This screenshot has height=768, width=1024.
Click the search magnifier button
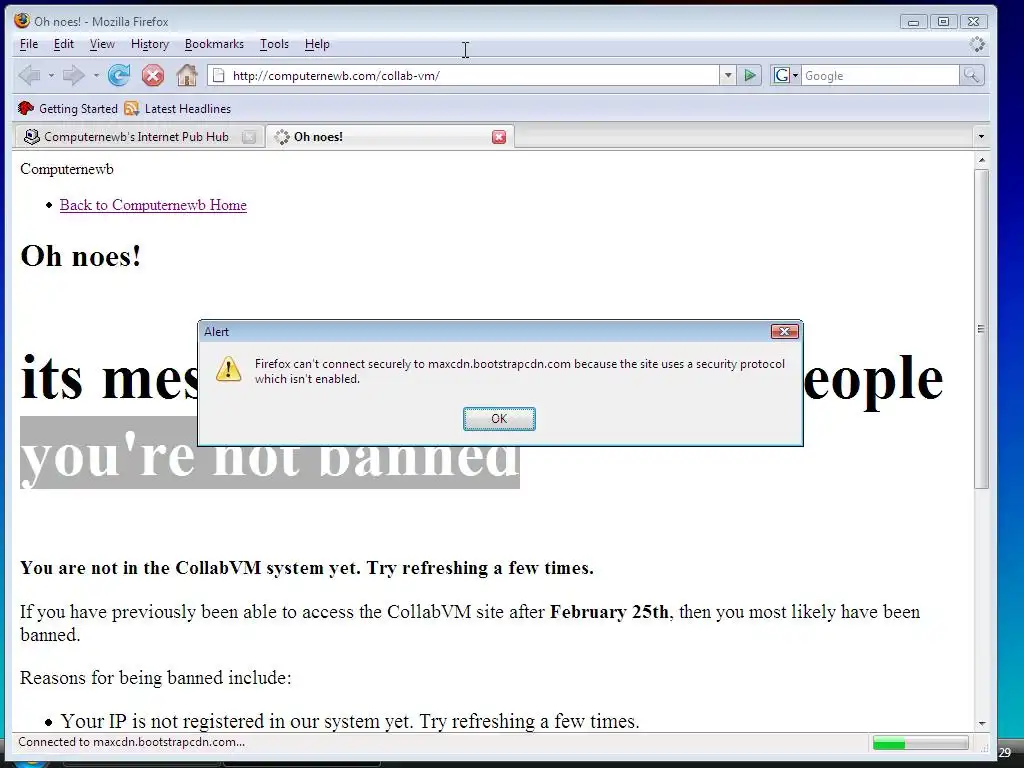click(x=971, y=76)
